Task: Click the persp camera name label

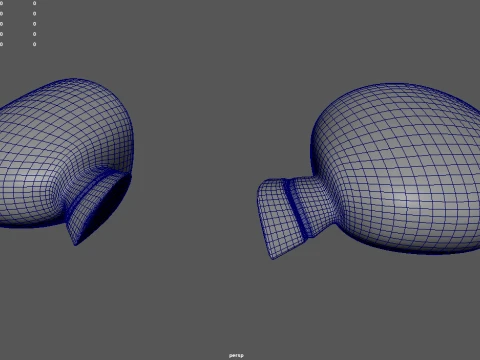Action: [x=236, y=355]
